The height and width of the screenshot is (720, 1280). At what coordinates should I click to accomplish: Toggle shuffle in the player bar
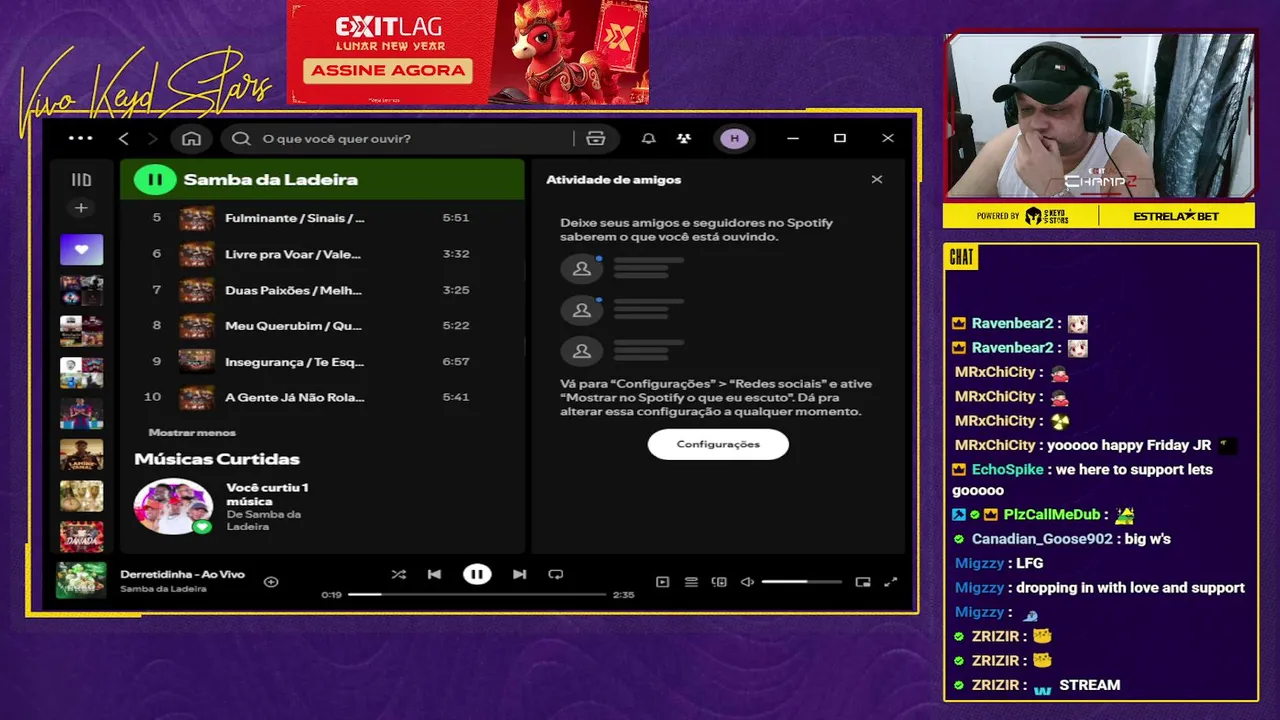click(398, 574)
